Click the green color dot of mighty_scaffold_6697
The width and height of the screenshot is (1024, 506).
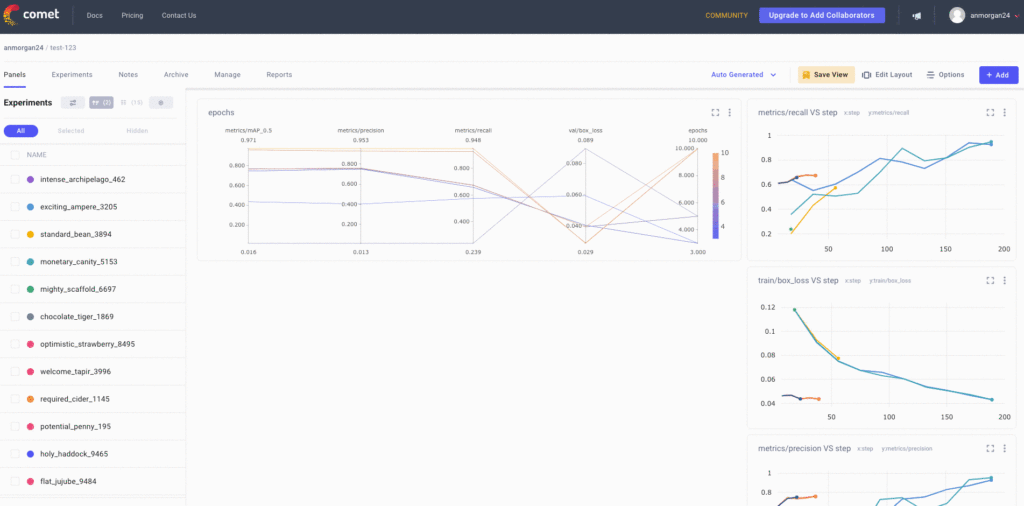coord(31,289)
